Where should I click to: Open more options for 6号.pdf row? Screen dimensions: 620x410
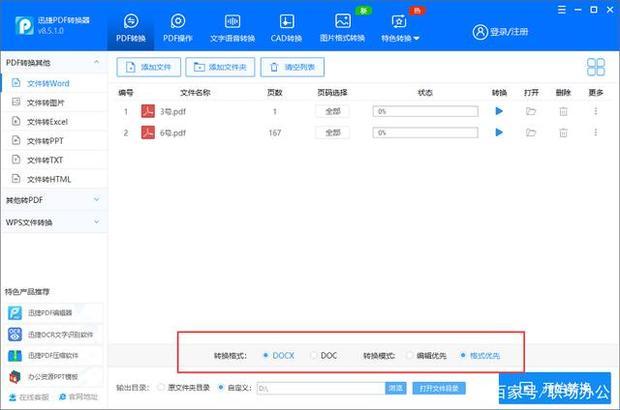coord(596,133)
